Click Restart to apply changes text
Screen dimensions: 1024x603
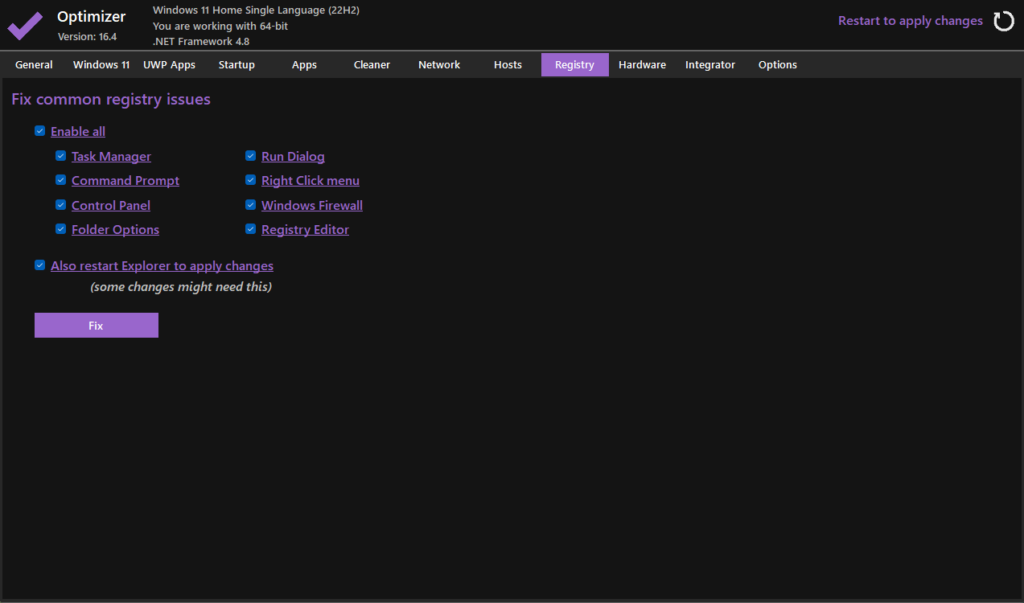click(x=910, y=21)
